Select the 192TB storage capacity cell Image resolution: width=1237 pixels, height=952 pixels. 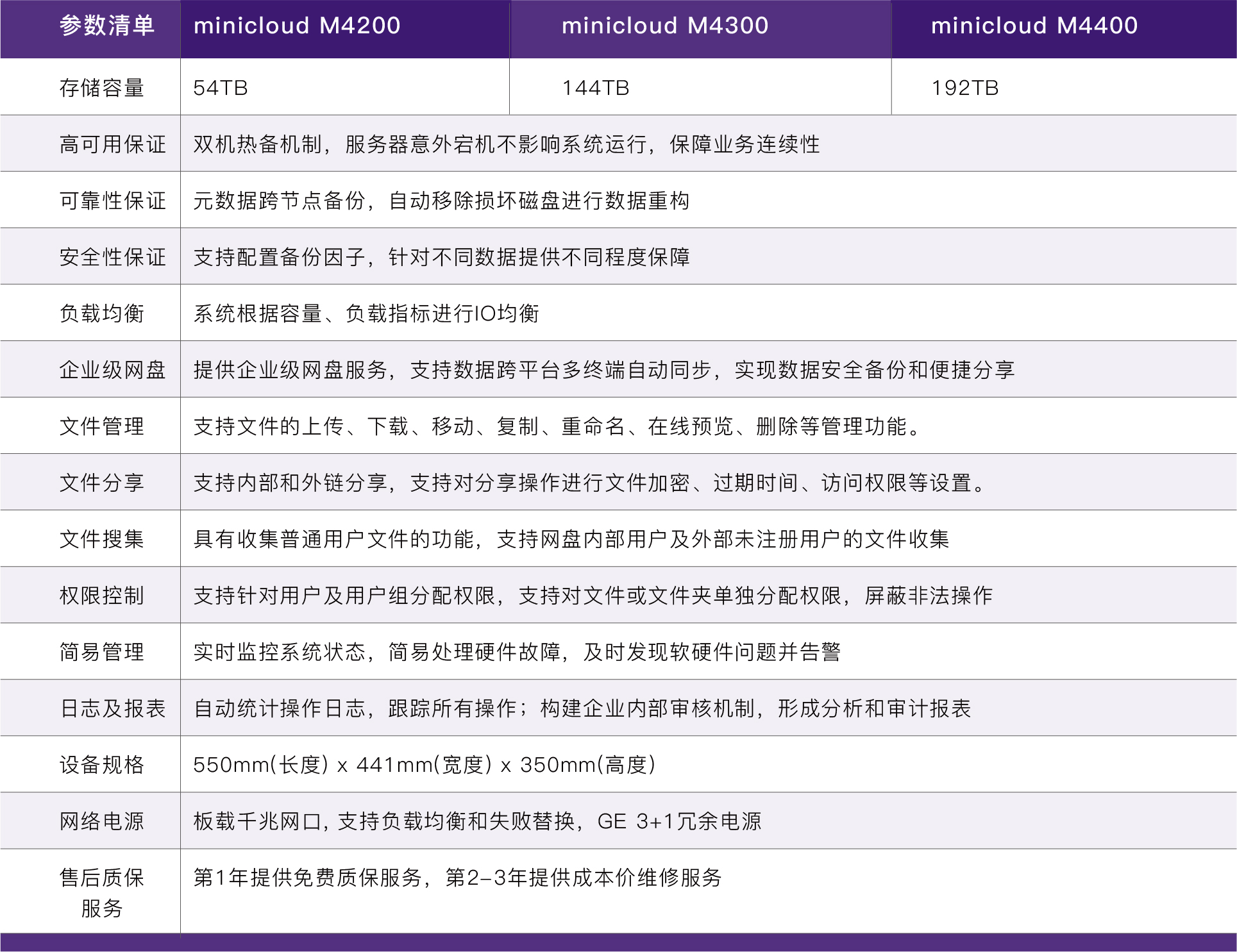(x=964, y=88)
